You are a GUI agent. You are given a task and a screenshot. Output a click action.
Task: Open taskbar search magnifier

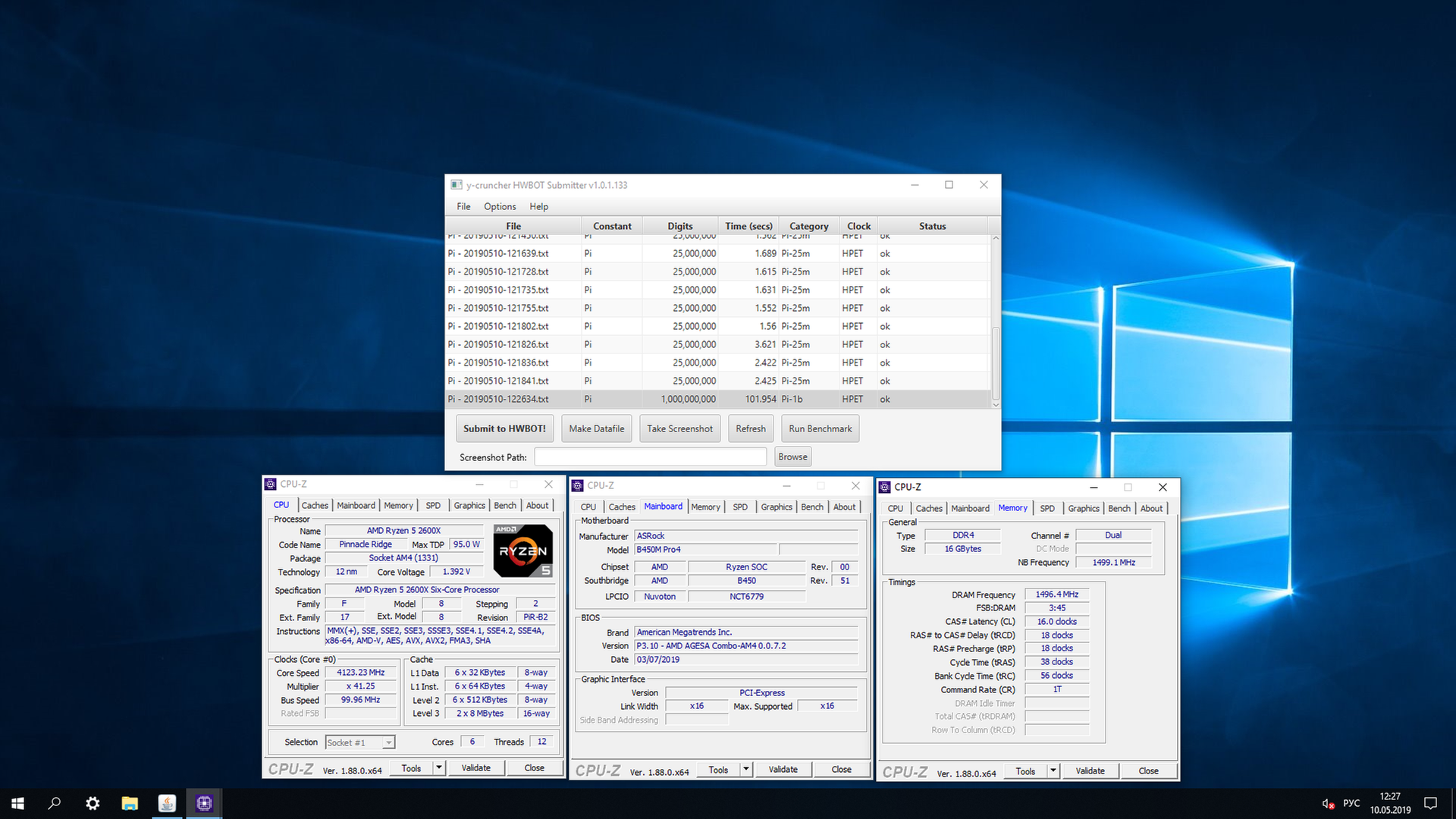[55, 803]
